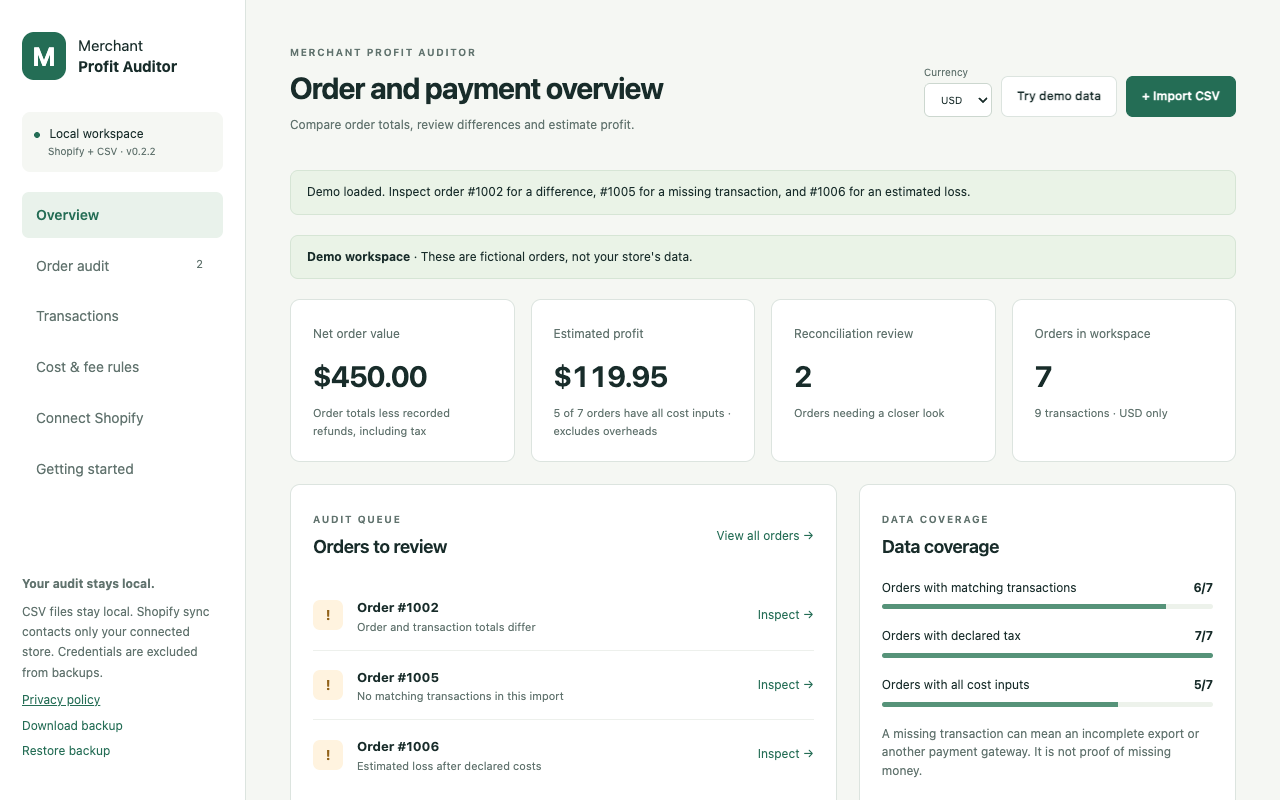Open the Privacy policy link
Image resolution: width=1280 pixels, height=800 pixels.
(x=61, y=700)
